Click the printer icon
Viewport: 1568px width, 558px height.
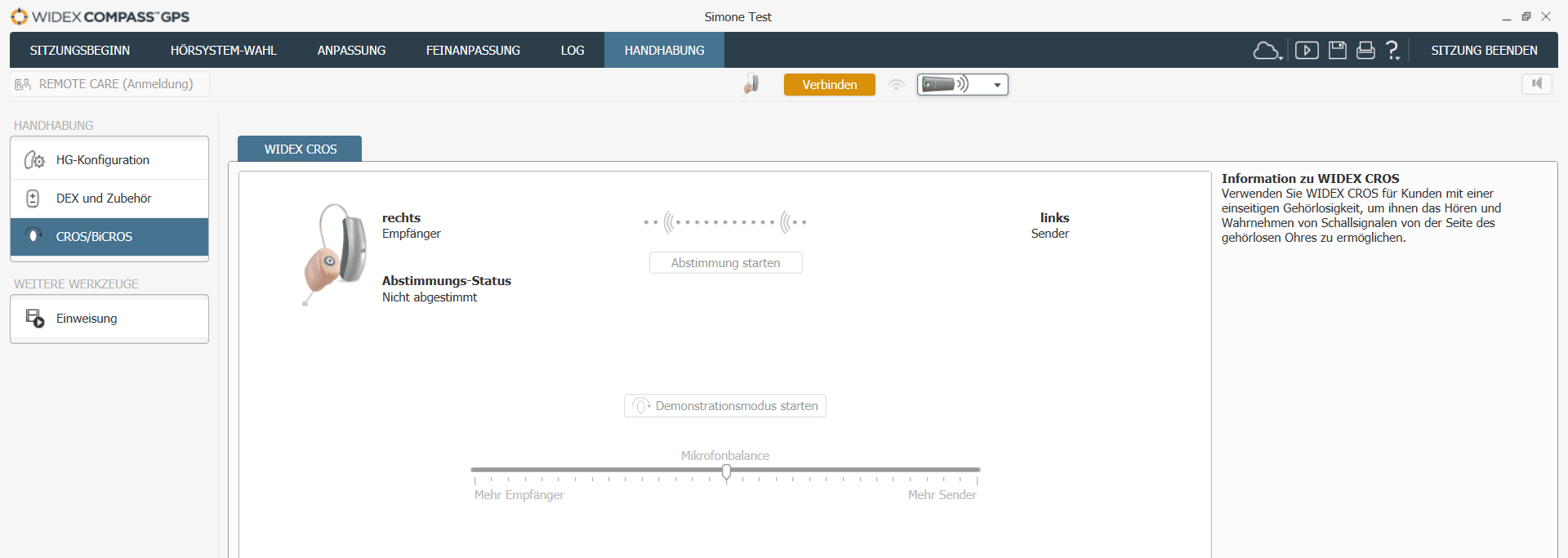click(1365, 51)
